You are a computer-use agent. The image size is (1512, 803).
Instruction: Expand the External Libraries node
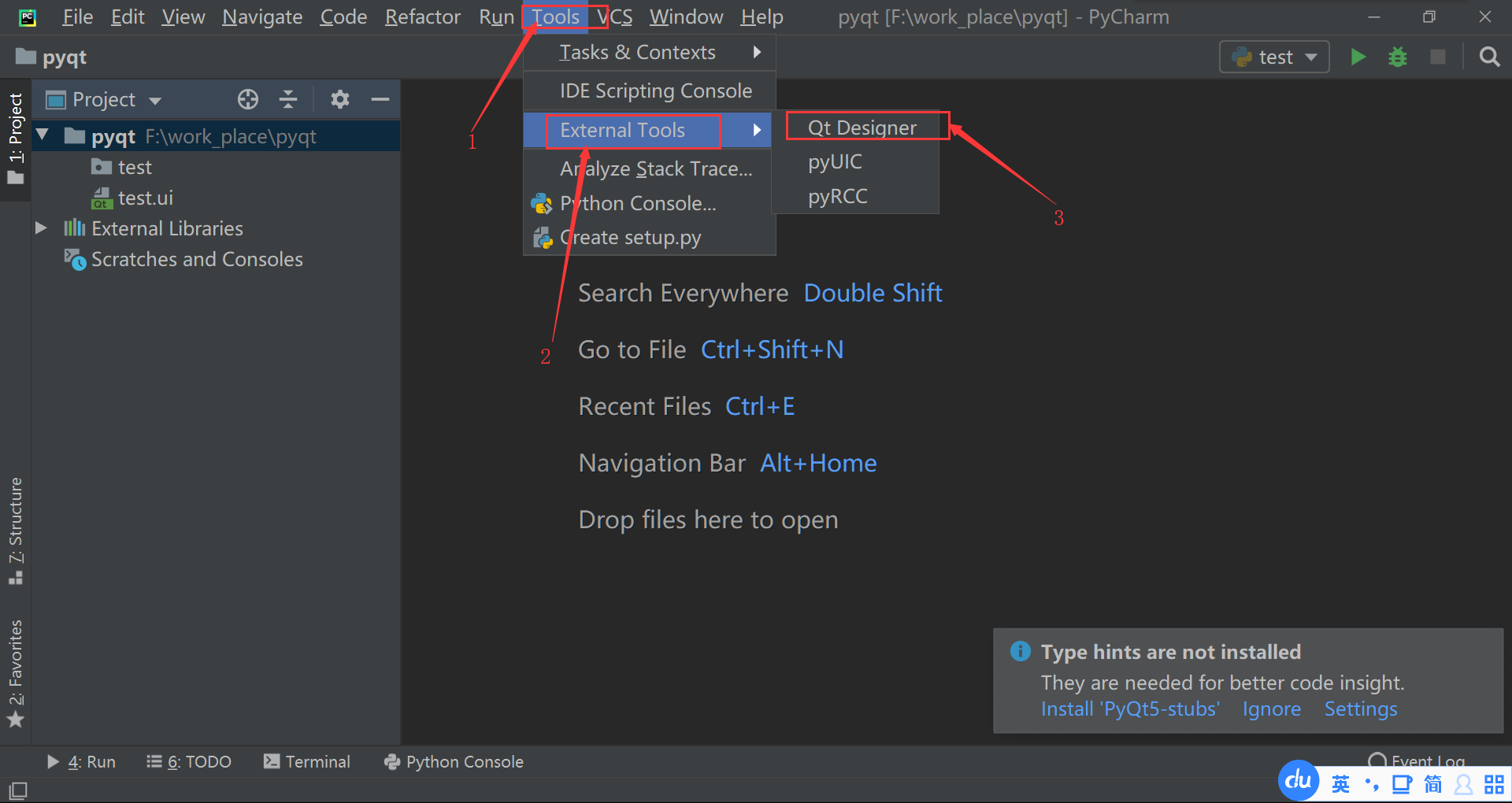[41, 228]
